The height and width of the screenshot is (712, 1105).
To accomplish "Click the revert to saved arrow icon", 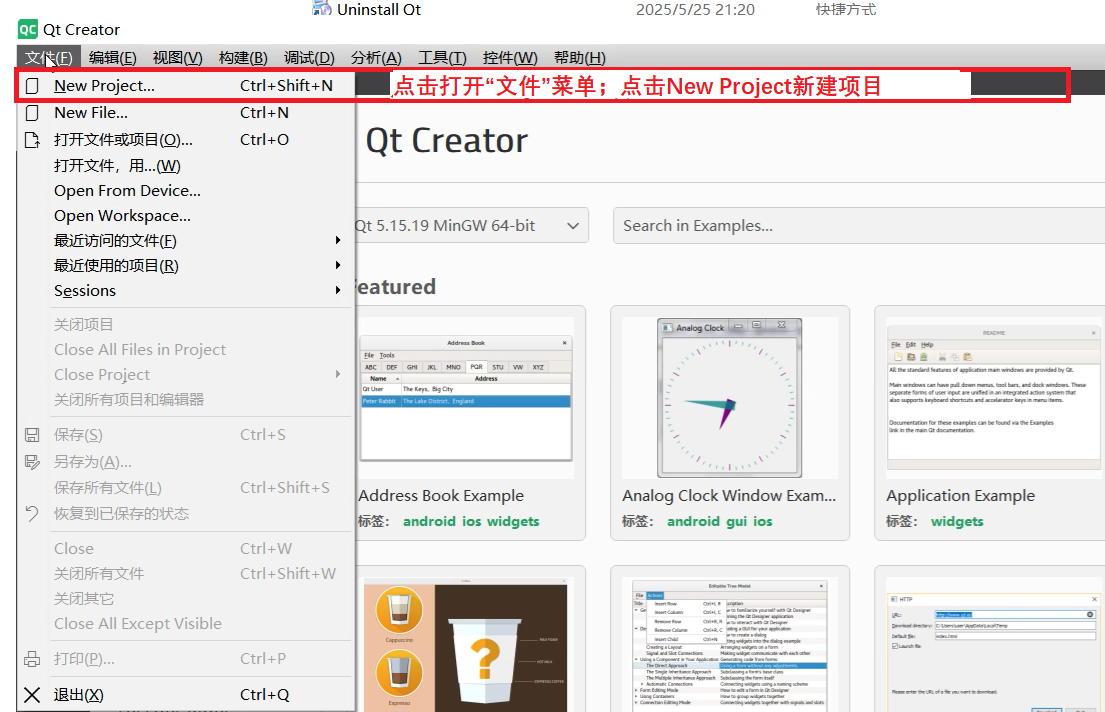I will (x=32, y=513).
